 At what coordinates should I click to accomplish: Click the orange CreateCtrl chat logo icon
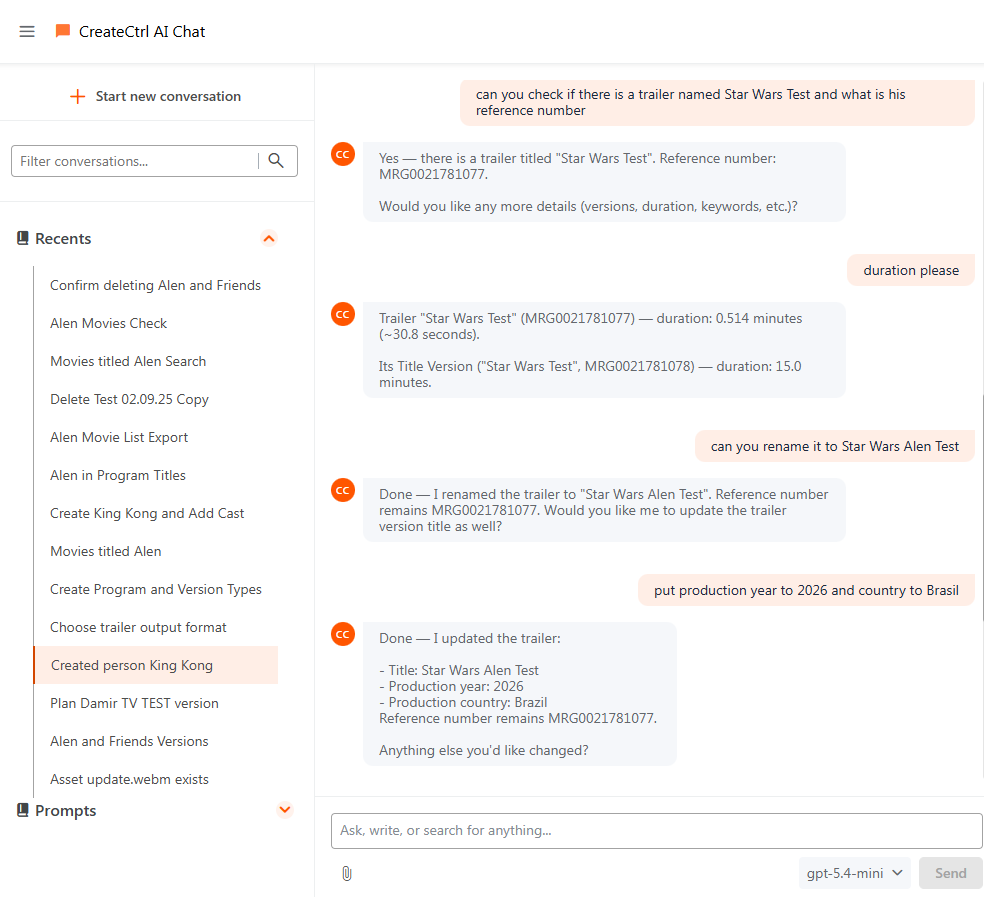tap(63, 31)
